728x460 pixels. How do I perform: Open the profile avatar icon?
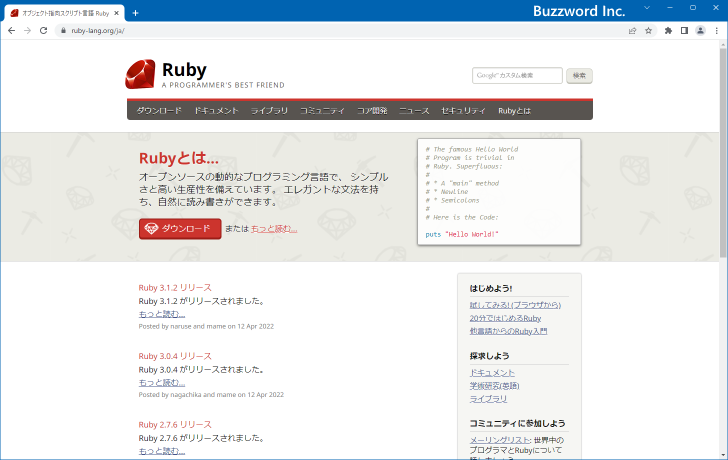click(700, 31)
